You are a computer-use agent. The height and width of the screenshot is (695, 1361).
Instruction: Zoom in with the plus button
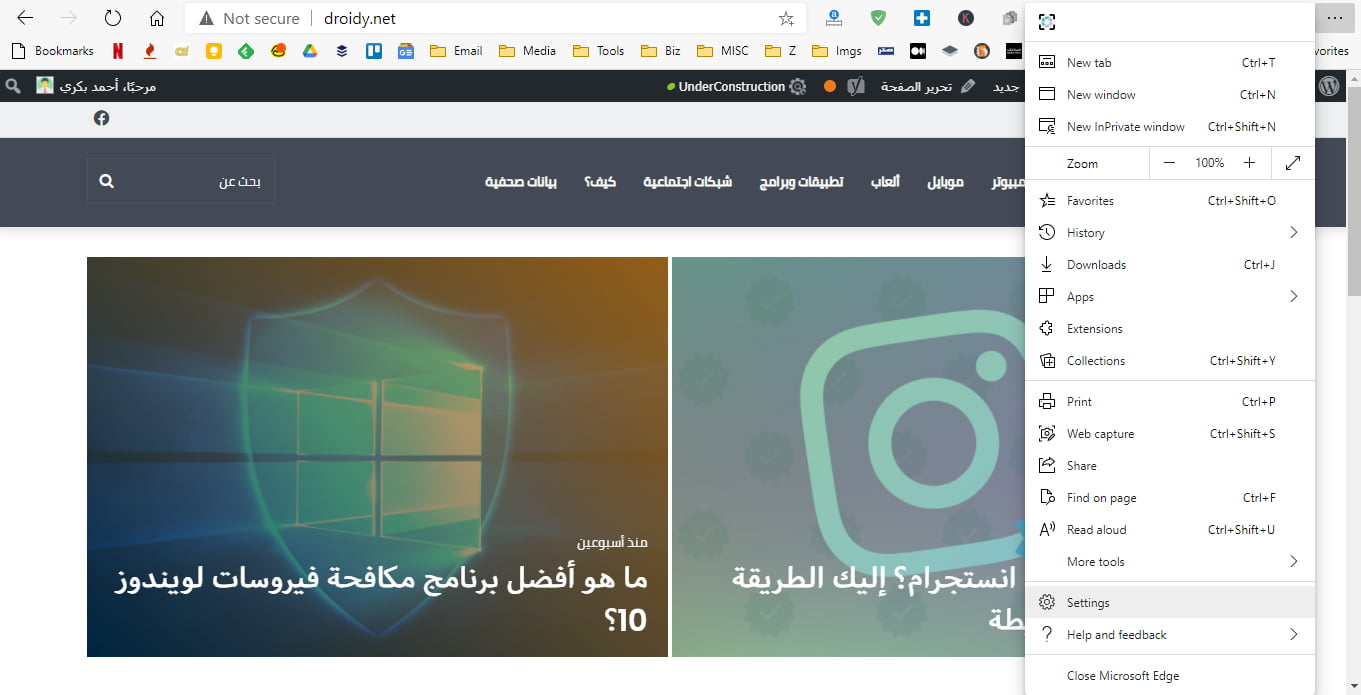pos(1249,163)
